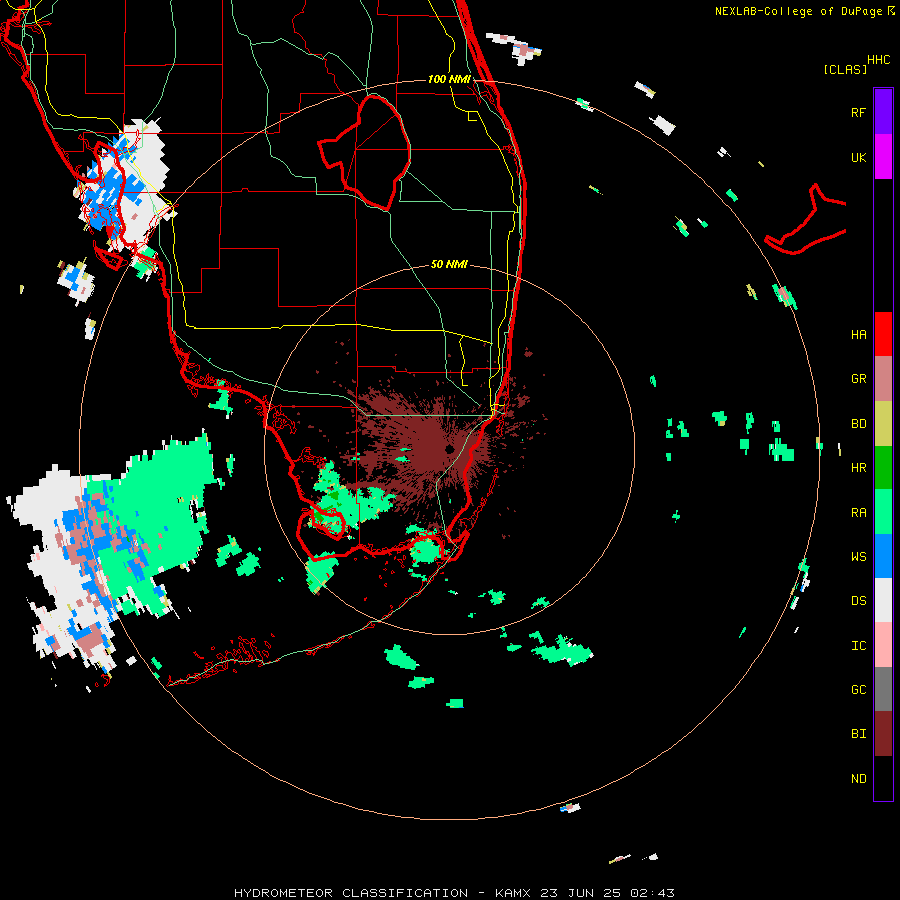Click the 'HA' legend label

tap(858, 335)
